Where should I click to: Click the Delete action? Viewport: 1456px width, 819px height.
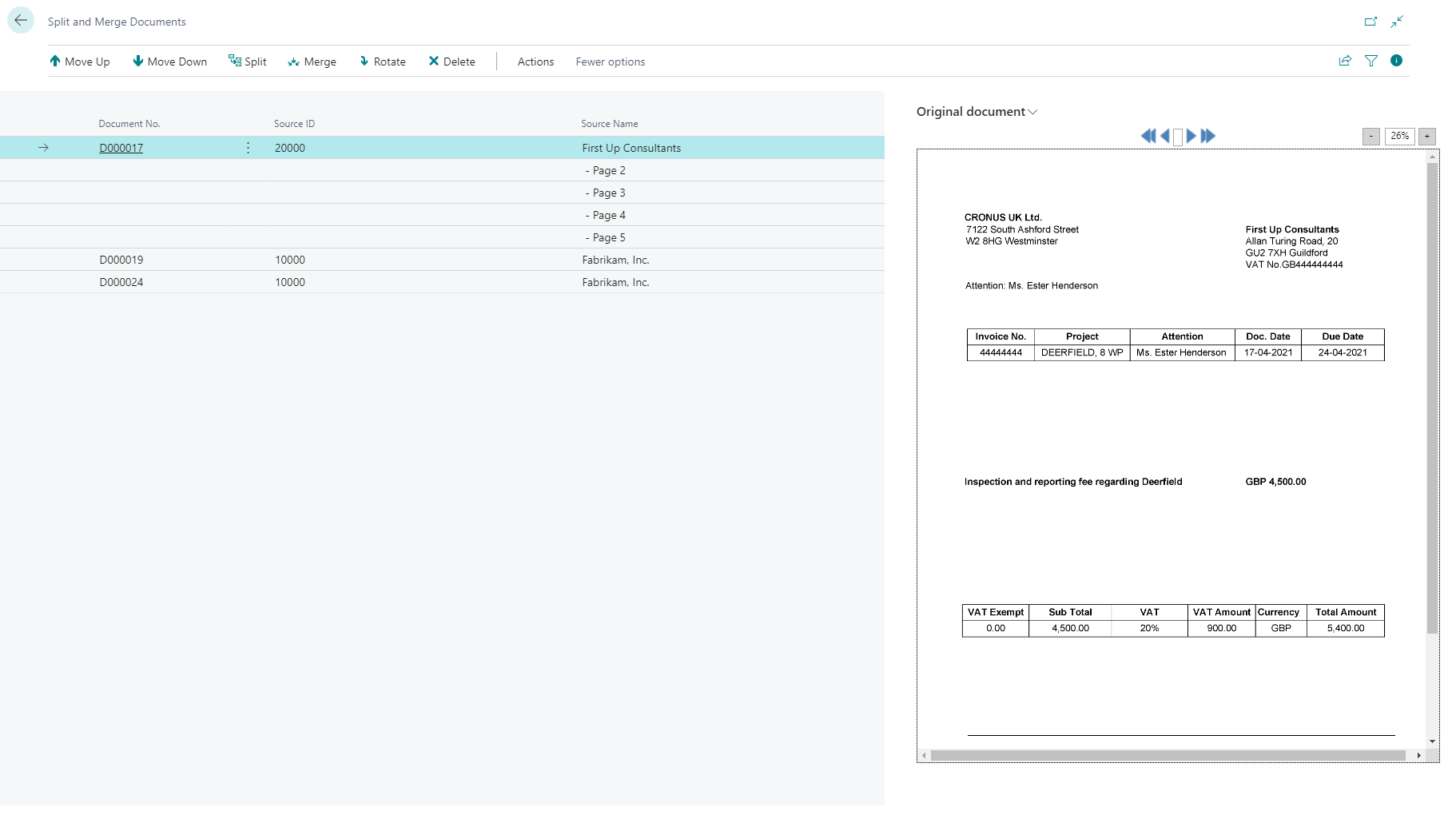click(452, 62)
